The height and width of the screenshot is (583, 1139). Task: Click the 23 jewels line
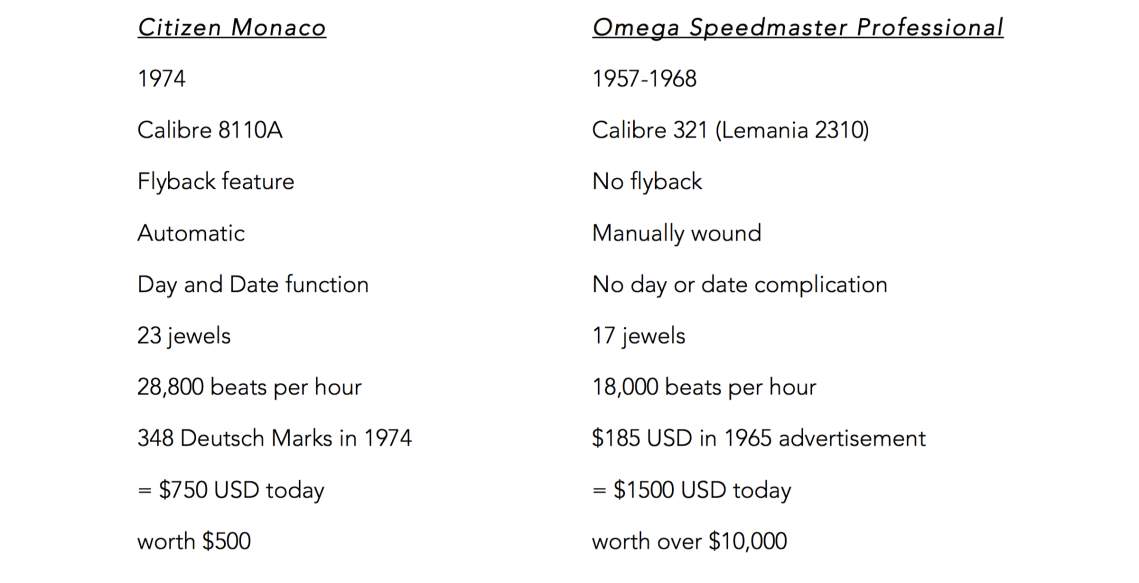184,336
